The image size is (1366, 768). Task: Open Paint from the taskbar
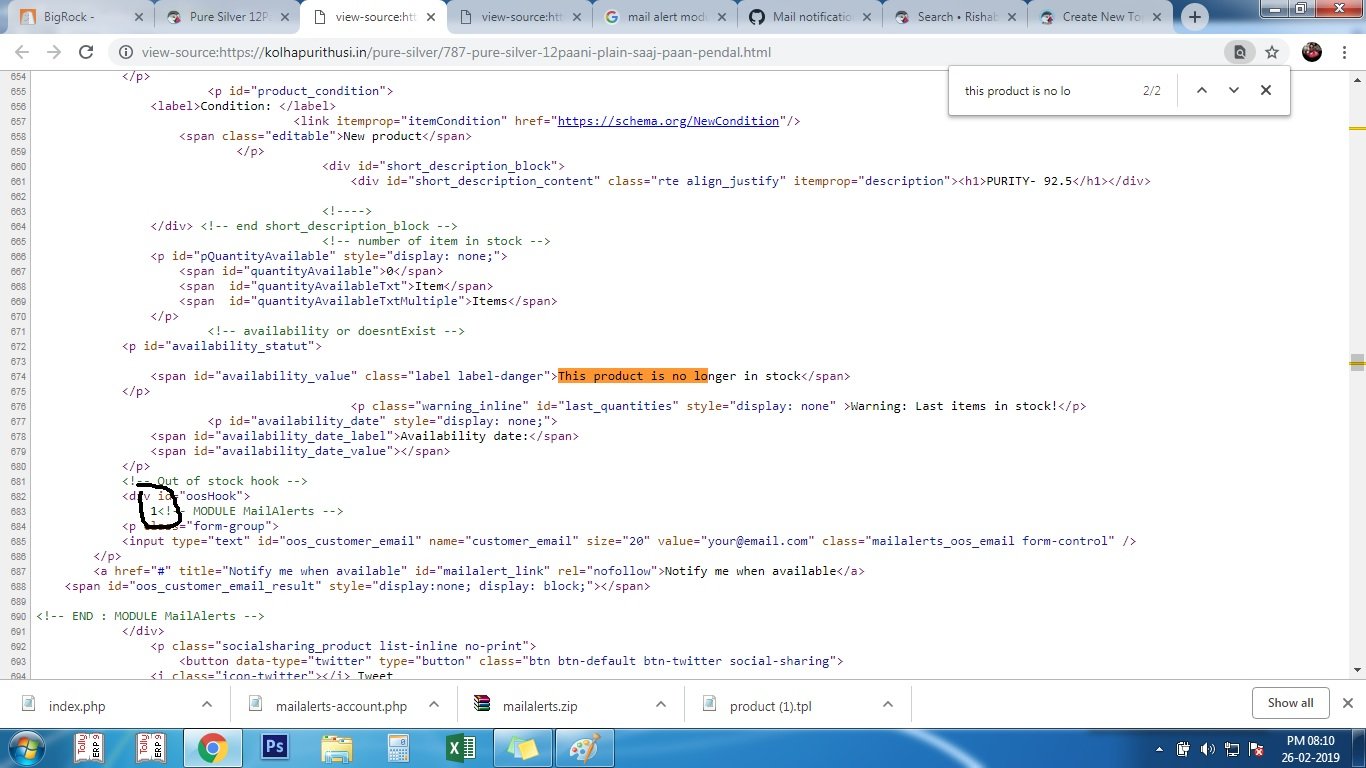[584, 748]
